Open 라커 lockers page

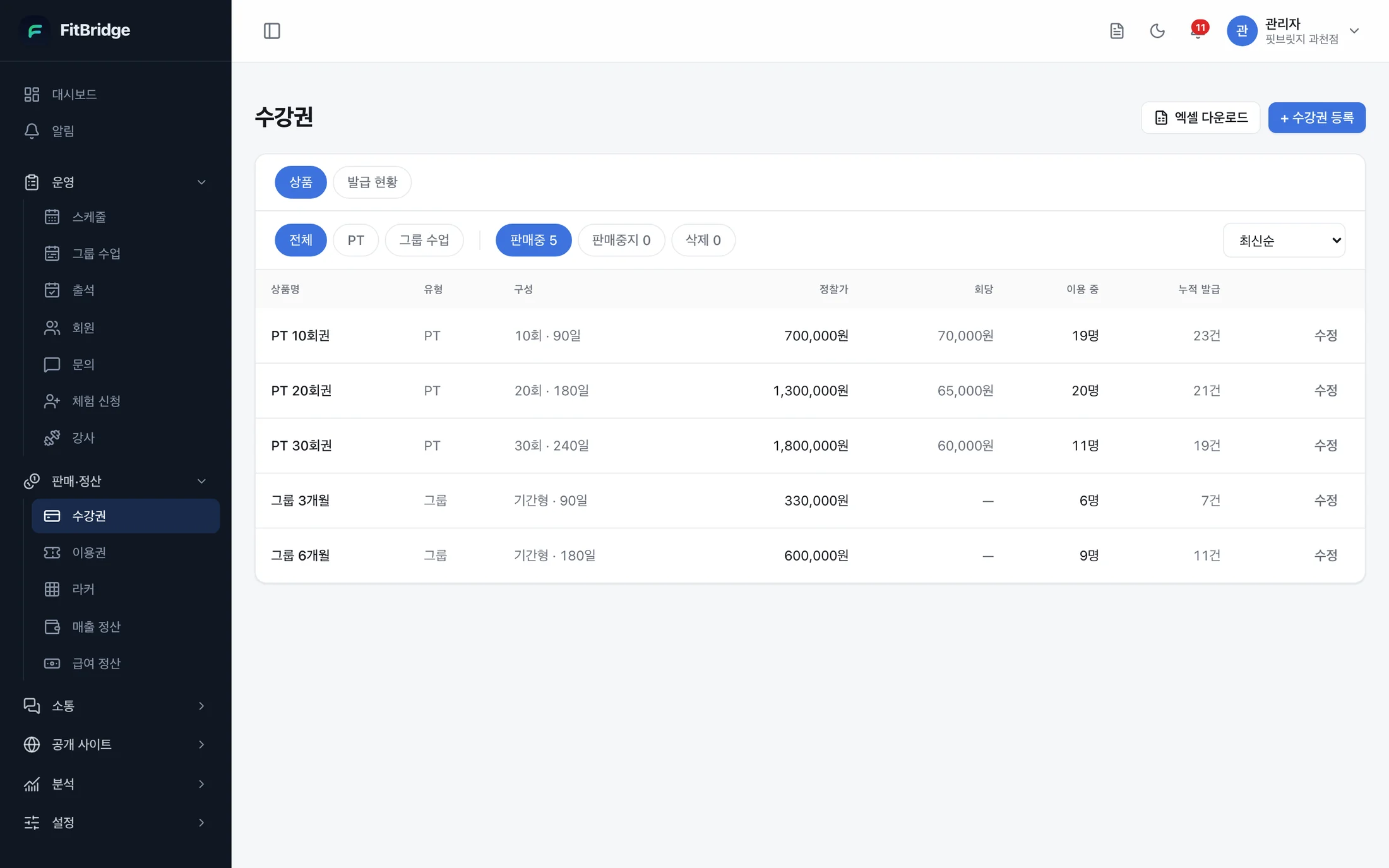(126, 589)
